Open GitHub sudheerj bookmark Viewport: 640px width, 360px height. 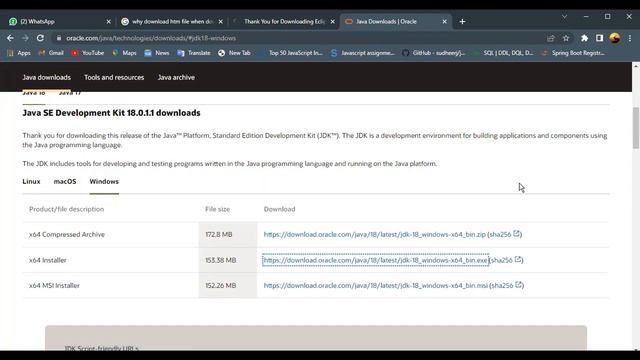pyautogui.click(x=434, y=53)
